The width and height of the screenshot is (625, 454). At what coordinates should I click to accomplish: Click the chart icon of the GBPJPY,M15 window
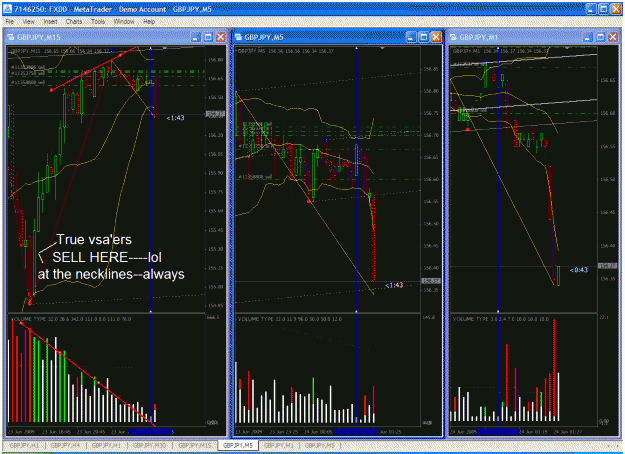click(x=11, y=37)
